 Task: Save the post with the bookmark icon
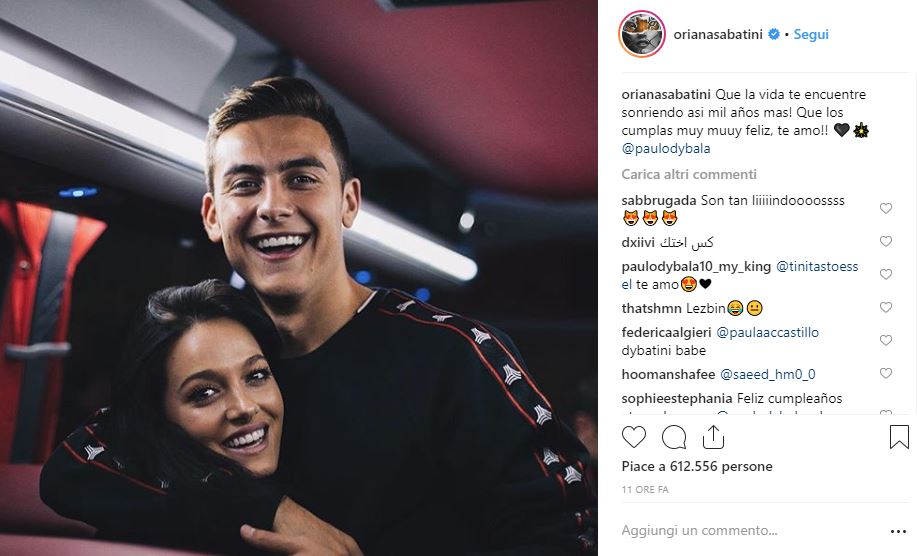(x=898, y=437)
